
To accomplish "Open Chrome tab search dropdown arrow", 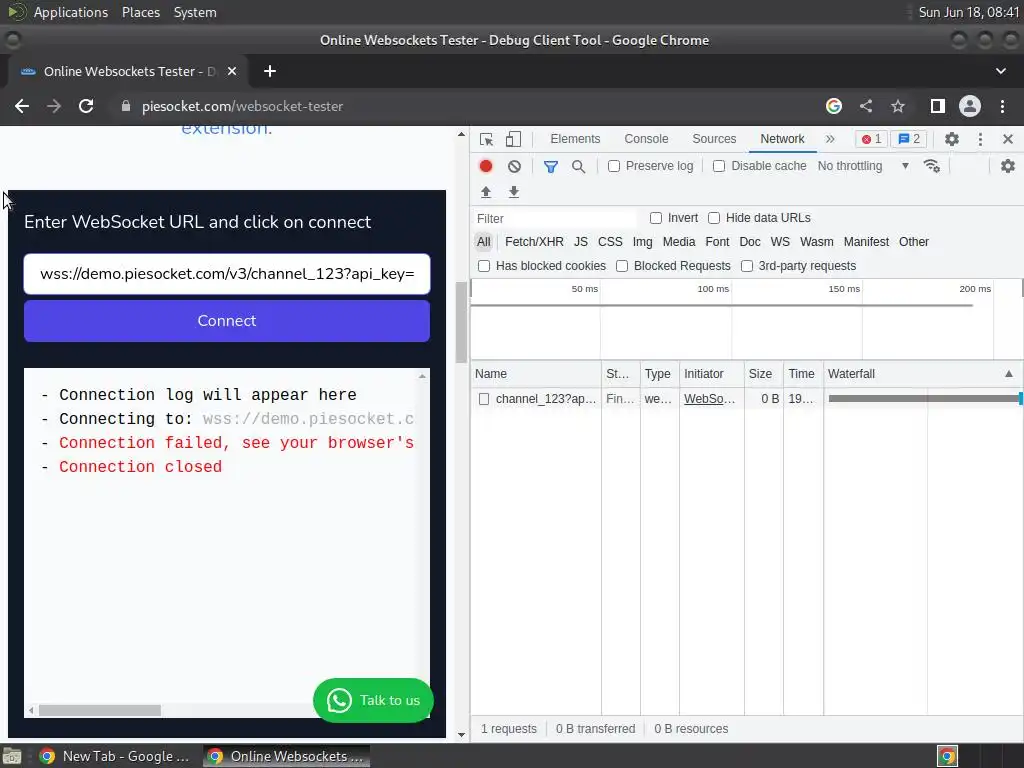I will click(1000, 71).
